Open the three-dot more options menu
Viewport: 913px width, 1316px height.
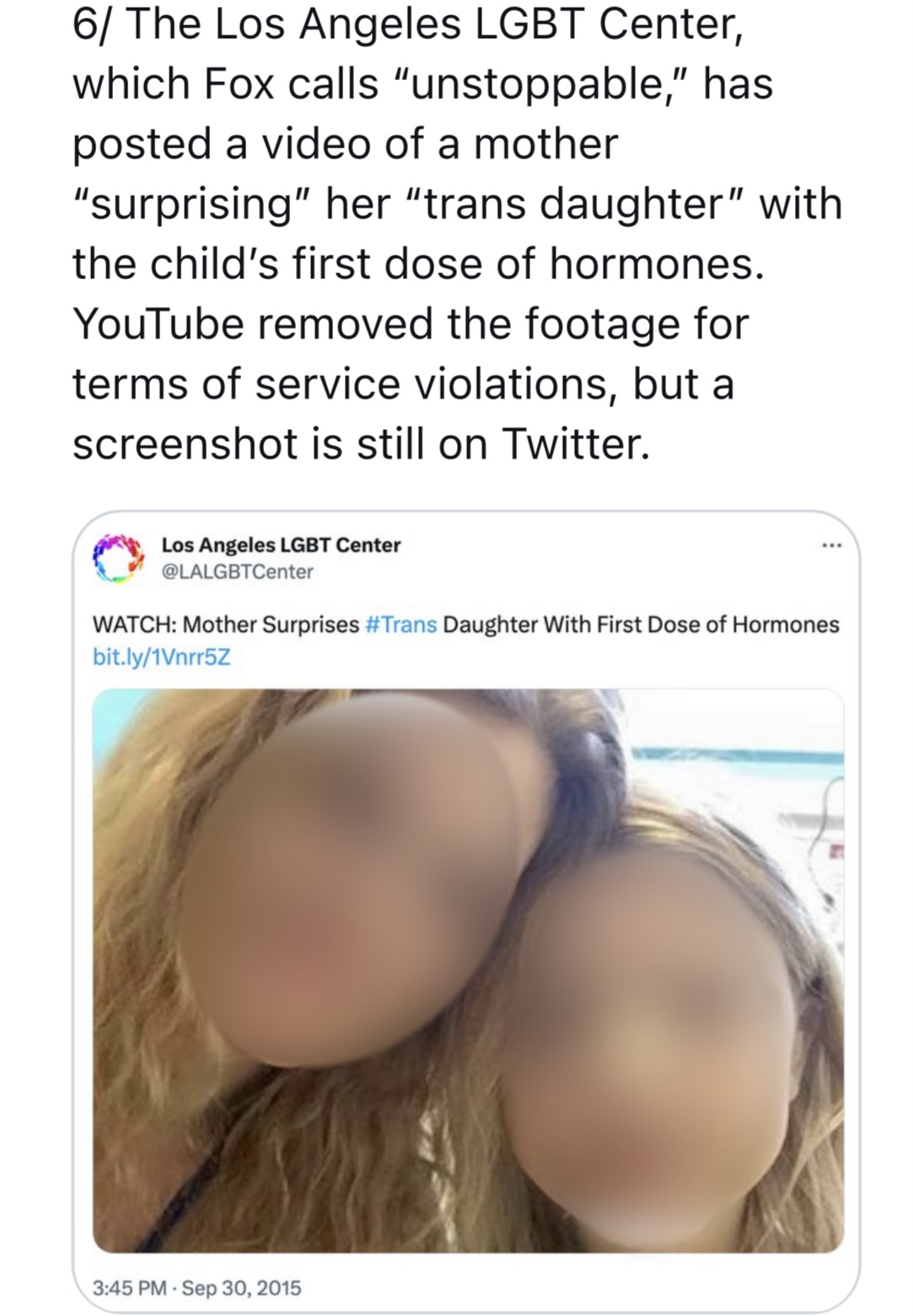pos(832,546)
